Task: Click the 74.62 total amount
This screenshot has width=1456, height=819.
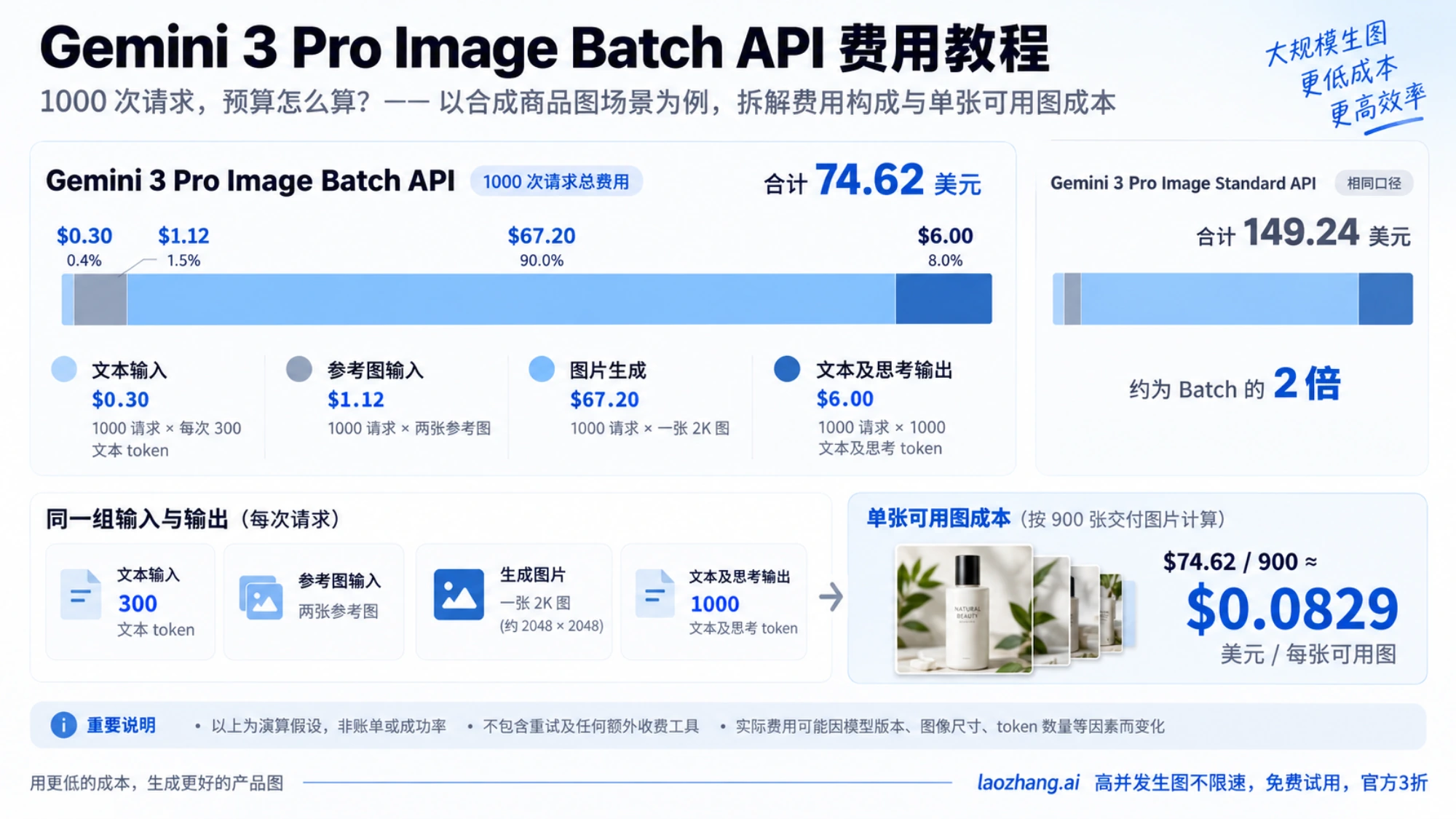Action: click(869, 179)
